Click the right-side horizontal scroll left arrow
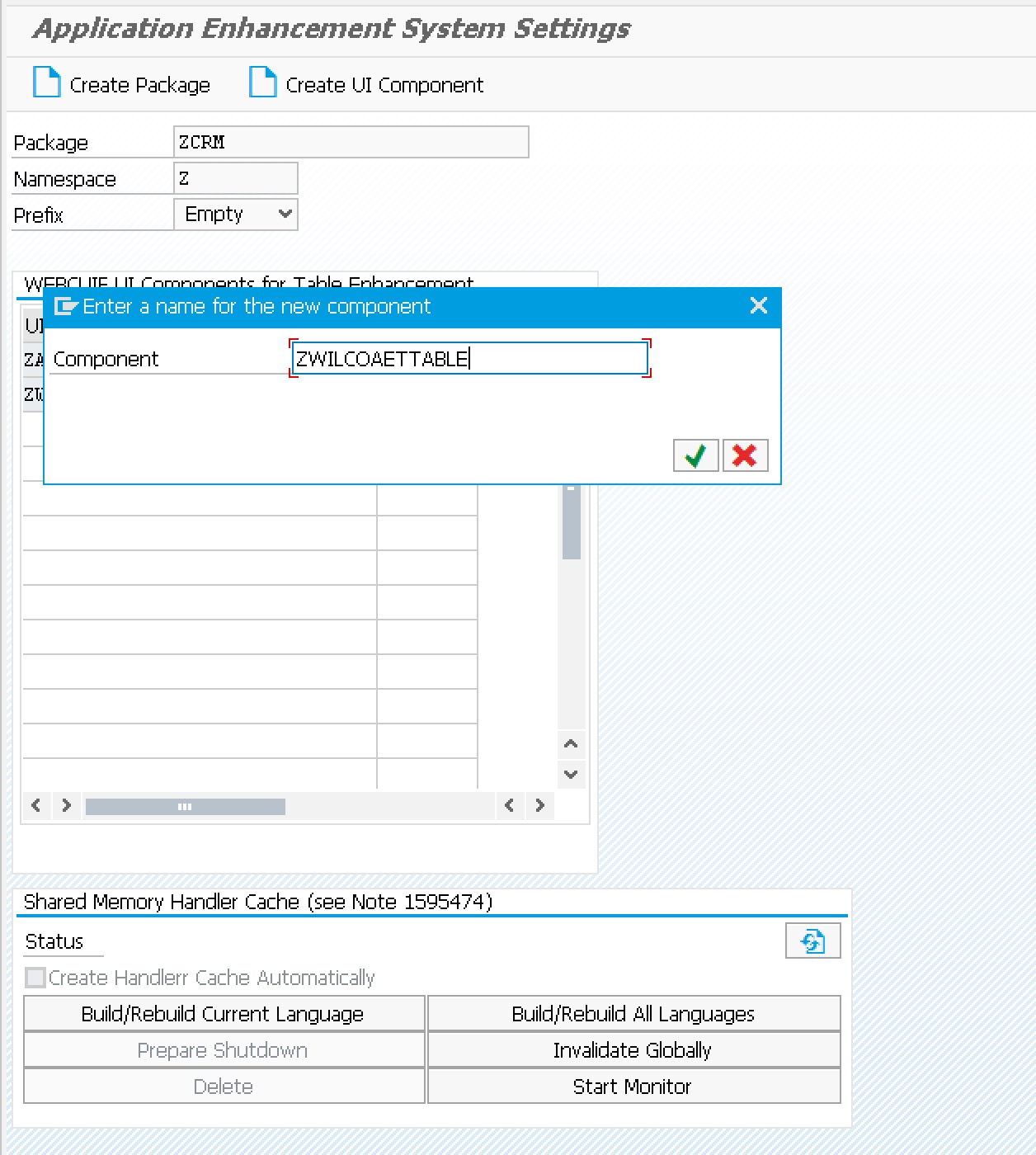 coord(510,805)
